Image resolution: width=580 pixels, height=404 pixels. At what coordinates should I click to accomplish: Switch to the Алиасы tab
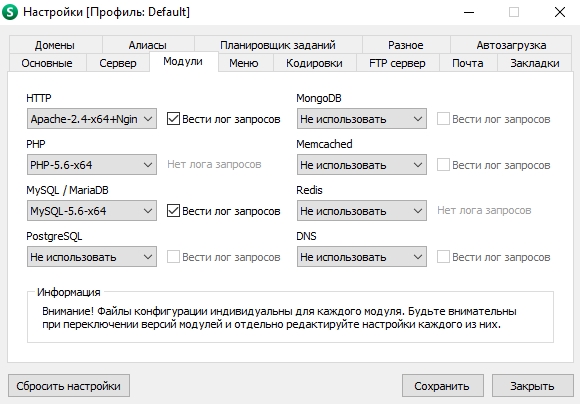tap(148, 45)
